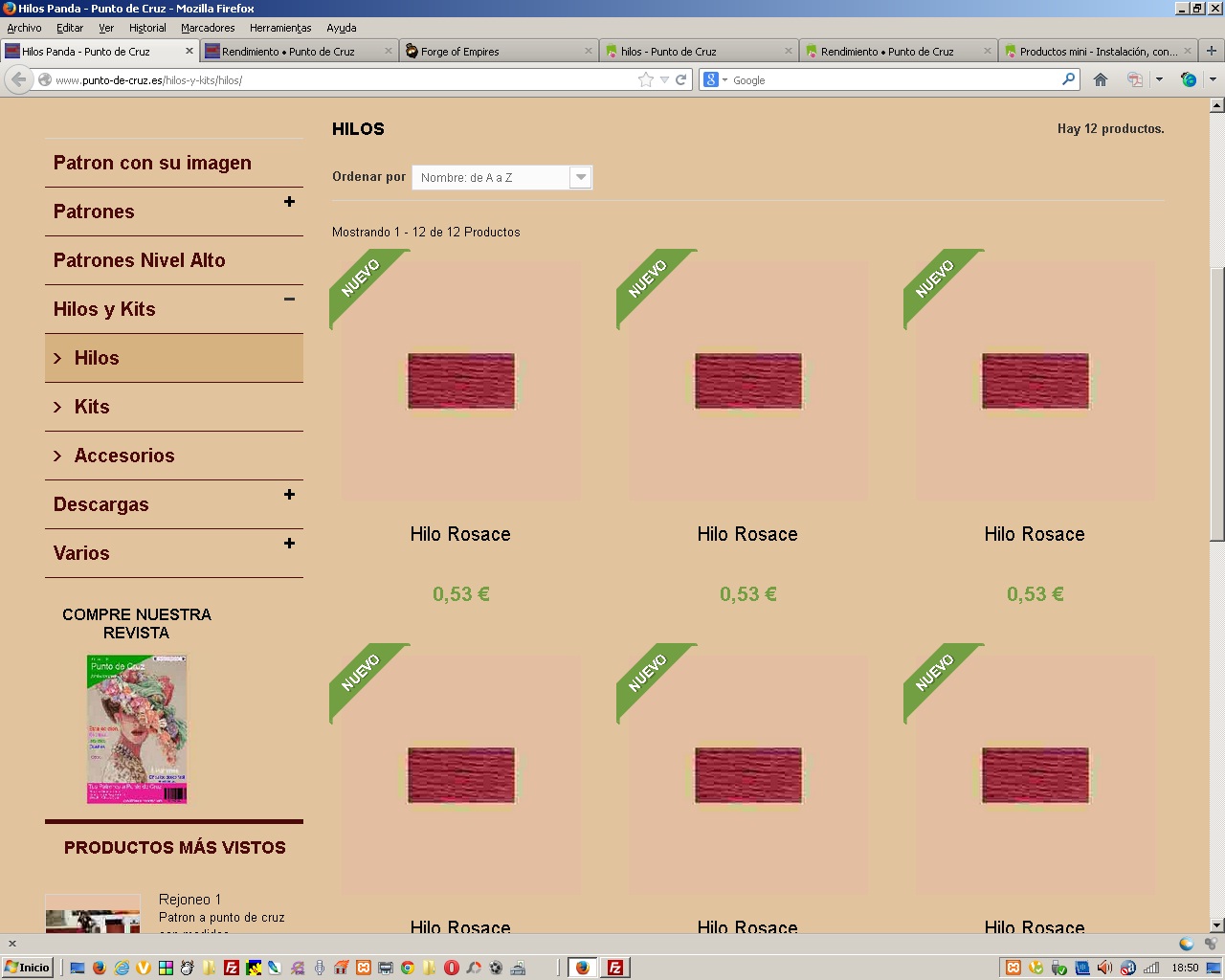Open the search engine selector dropdown
The width and height of the screenshot is (1225, 980).
click(716, 80)
